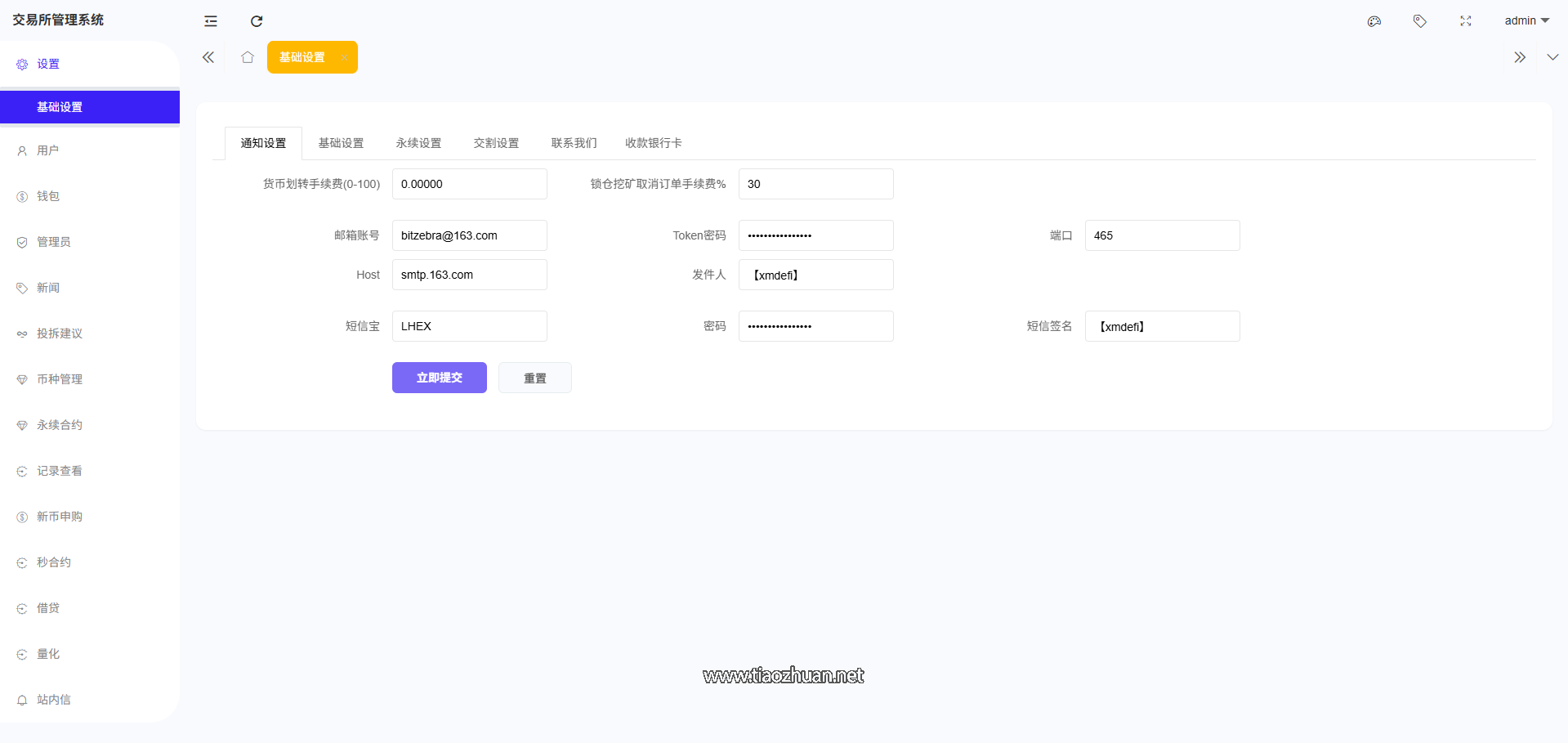The image size is (1568, 743).
Task: Focus the 端口 port input field
Action: [1161, 235]
